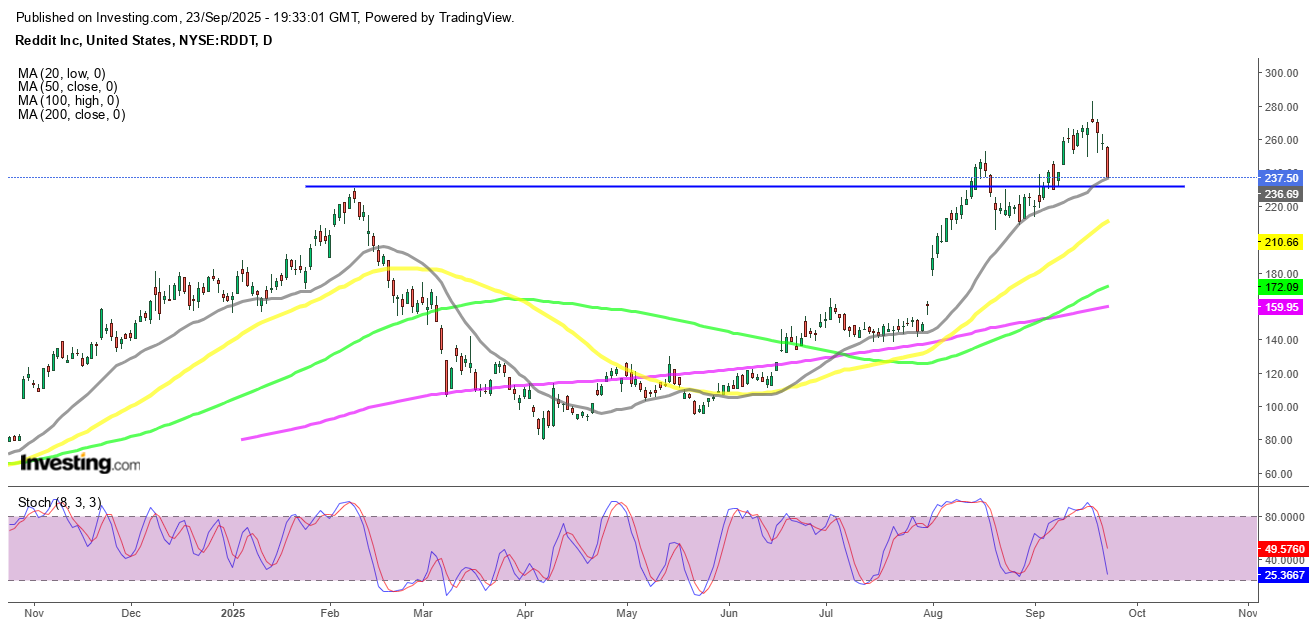Viewport: 1316px width, 626px height.
Task: Click the 80.0000 level on stochastic axis
Action: tap(1283, 517)
